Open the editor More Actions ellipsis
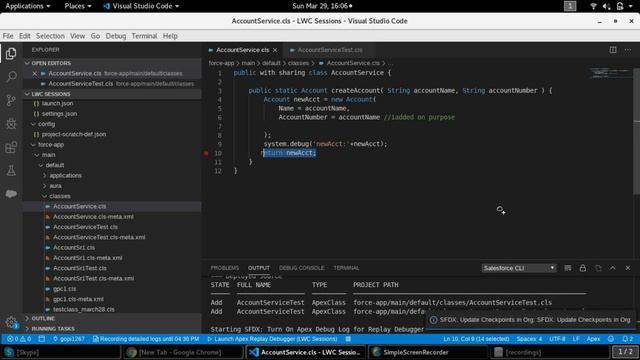 click(628, 50)
